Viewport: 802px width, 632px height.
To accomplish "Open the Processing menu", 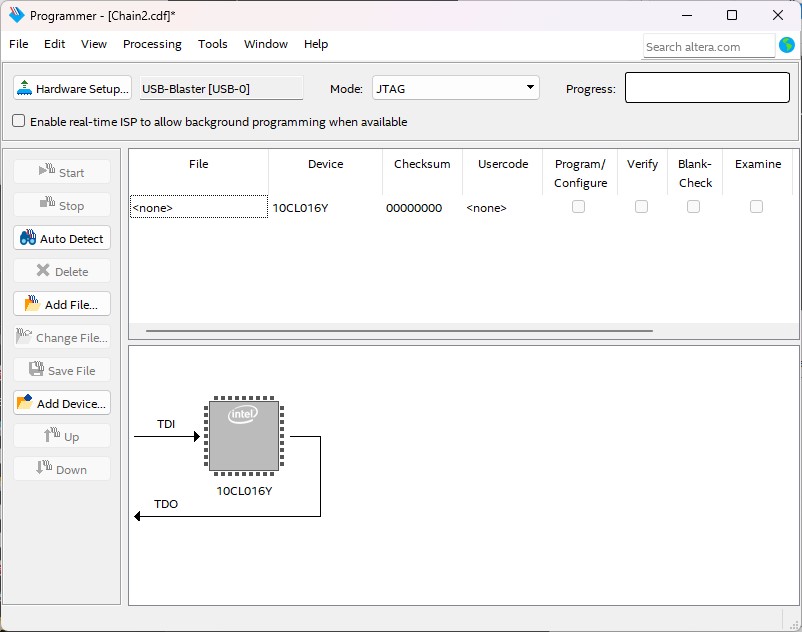I will [x=152, y=44].
